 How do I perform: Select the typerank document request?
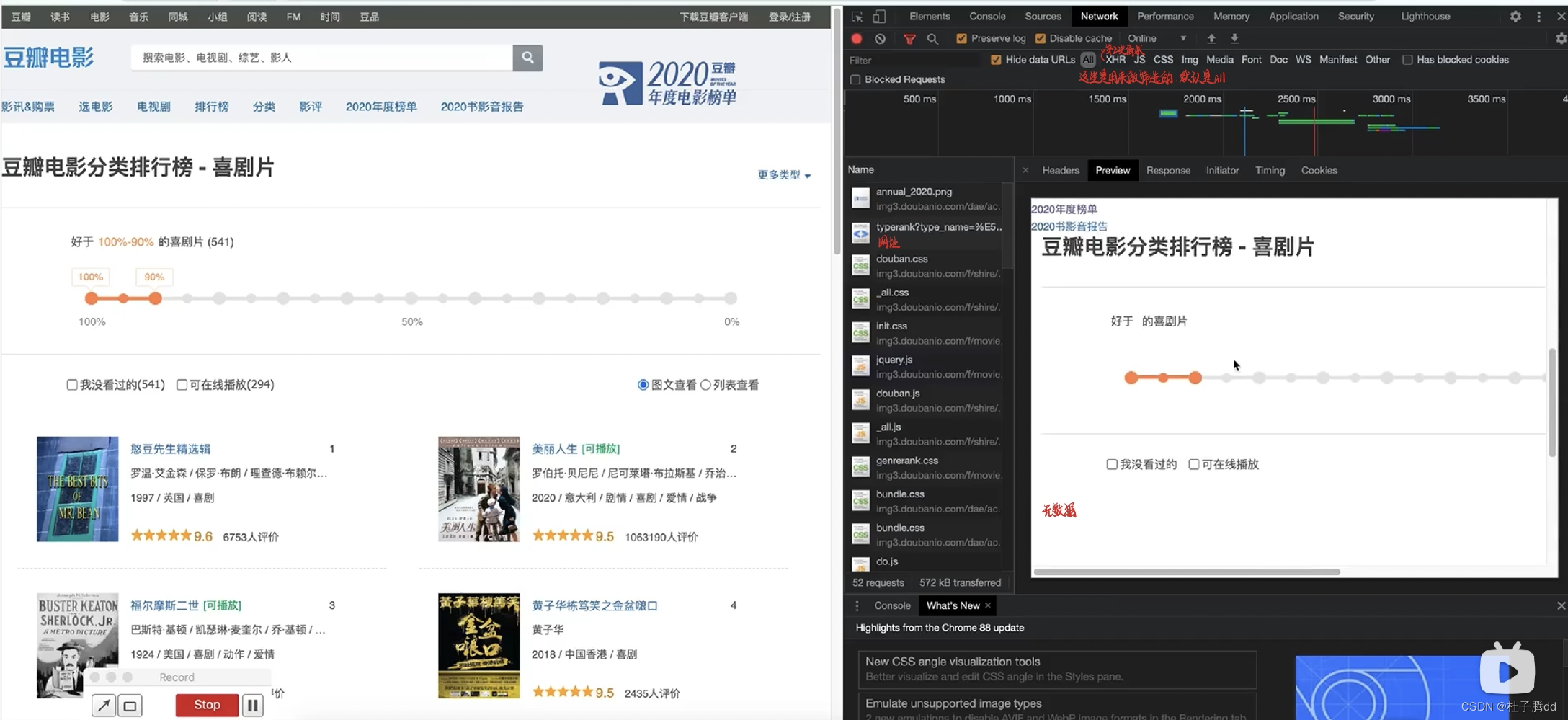tap(929, 233)
